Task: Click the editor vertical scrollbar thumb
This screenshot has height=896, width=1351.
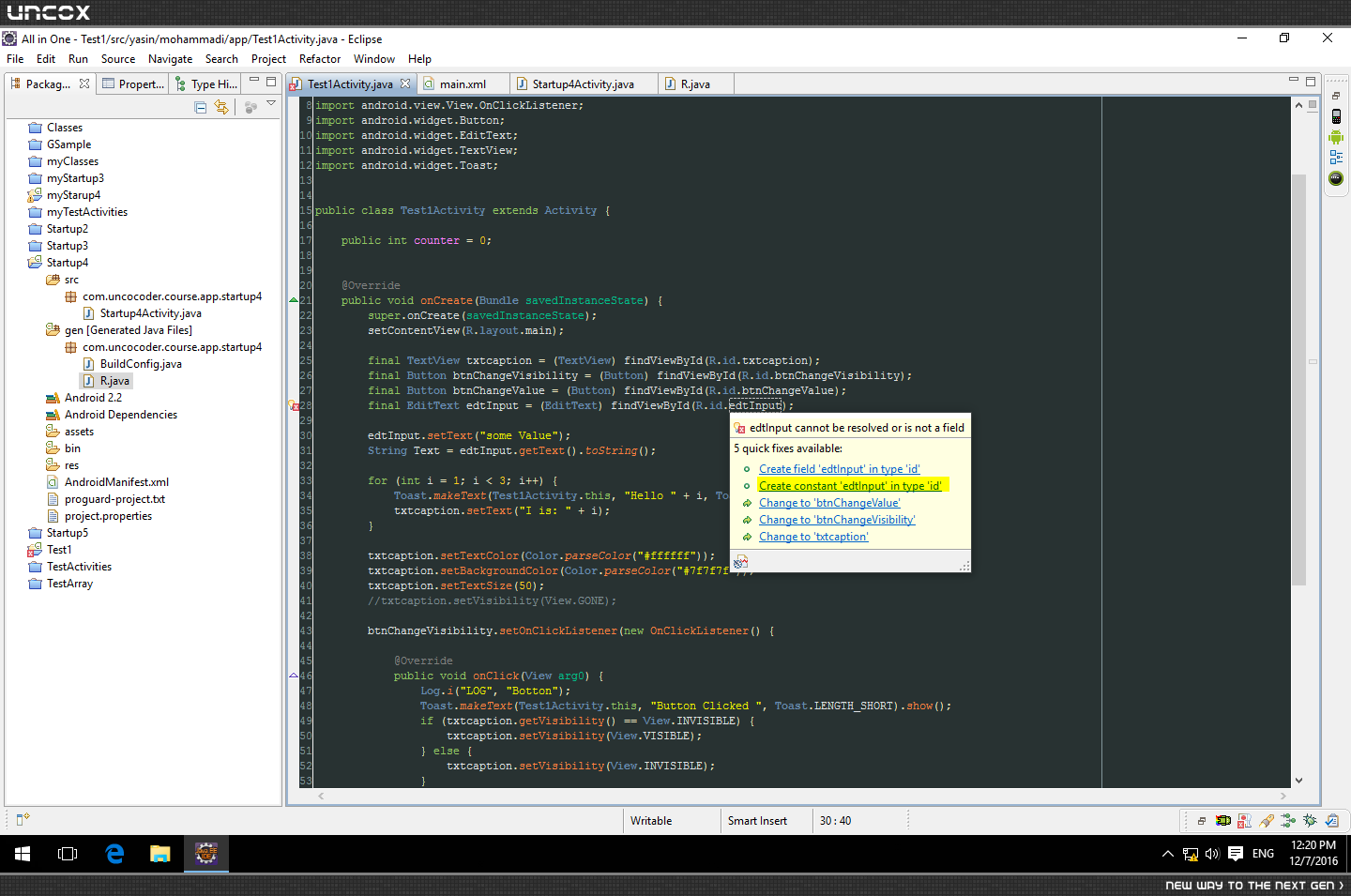Action: [x=1298, y=380]
